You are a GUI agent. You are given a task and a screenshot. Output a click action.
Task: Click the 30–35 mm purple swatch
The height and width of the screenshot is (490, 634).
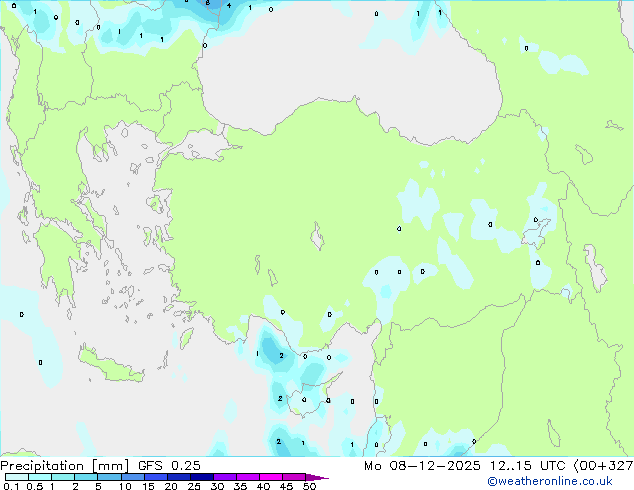pos(225,477)
